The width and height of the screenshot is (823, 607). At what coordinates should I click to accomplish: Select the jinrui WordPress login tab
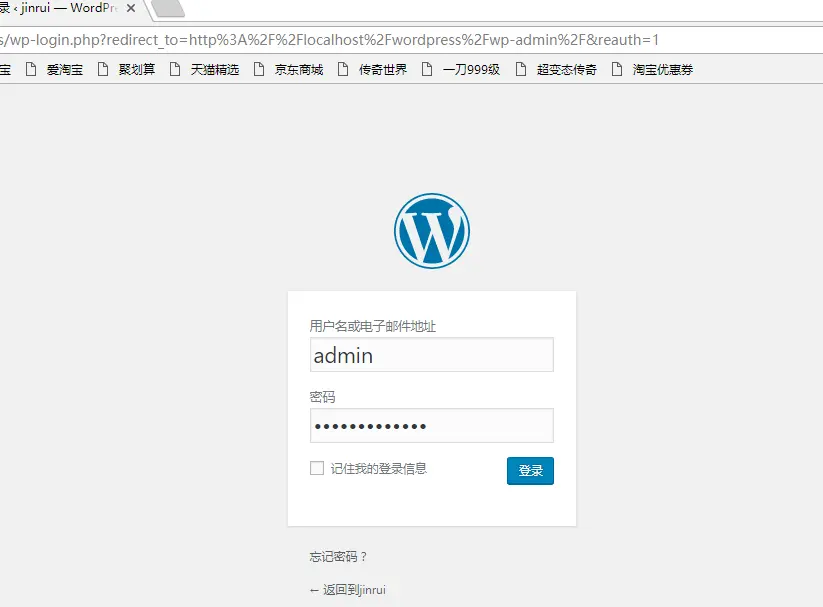(58, 8)
